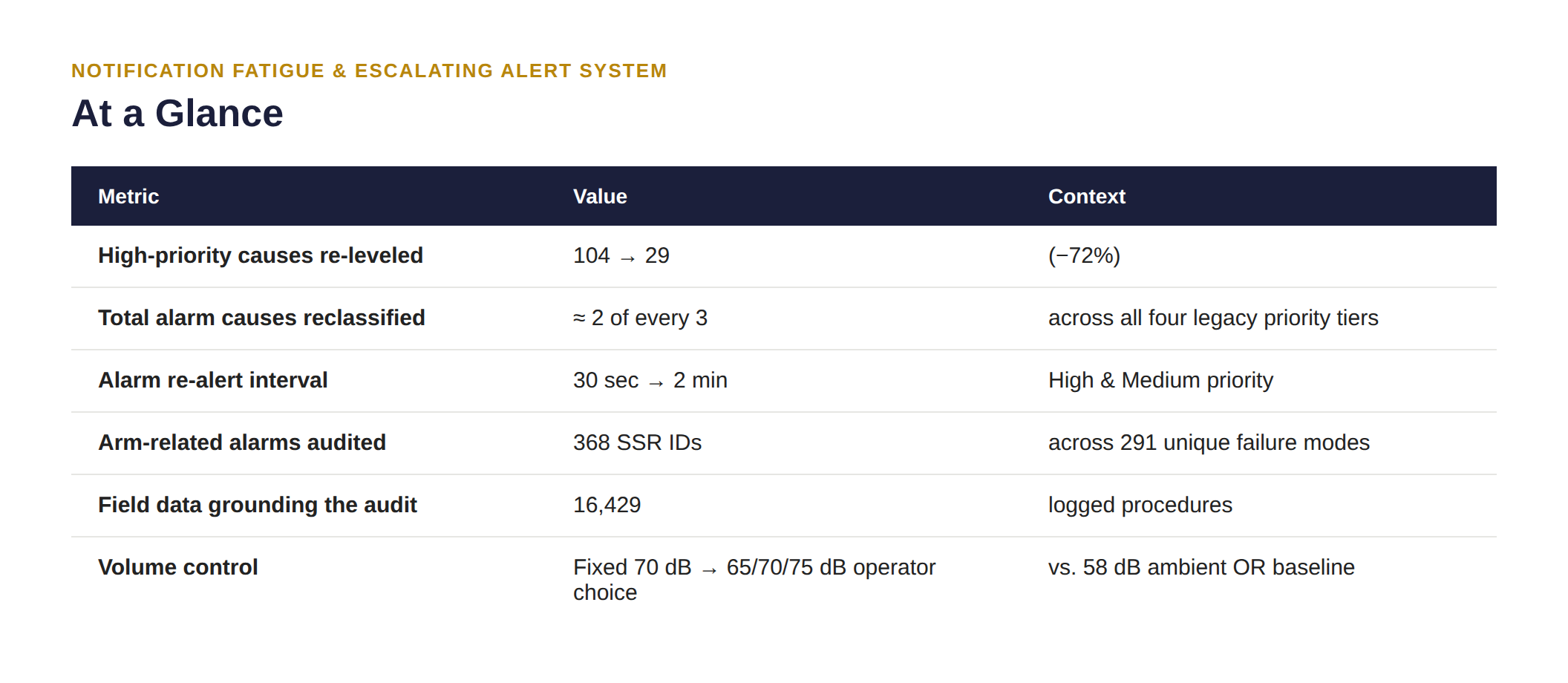The image size is (1568, 683).
Task: Select the 'Alarm re-alert interval' row label
Action: pyautogui.click(x=213, y=380)
